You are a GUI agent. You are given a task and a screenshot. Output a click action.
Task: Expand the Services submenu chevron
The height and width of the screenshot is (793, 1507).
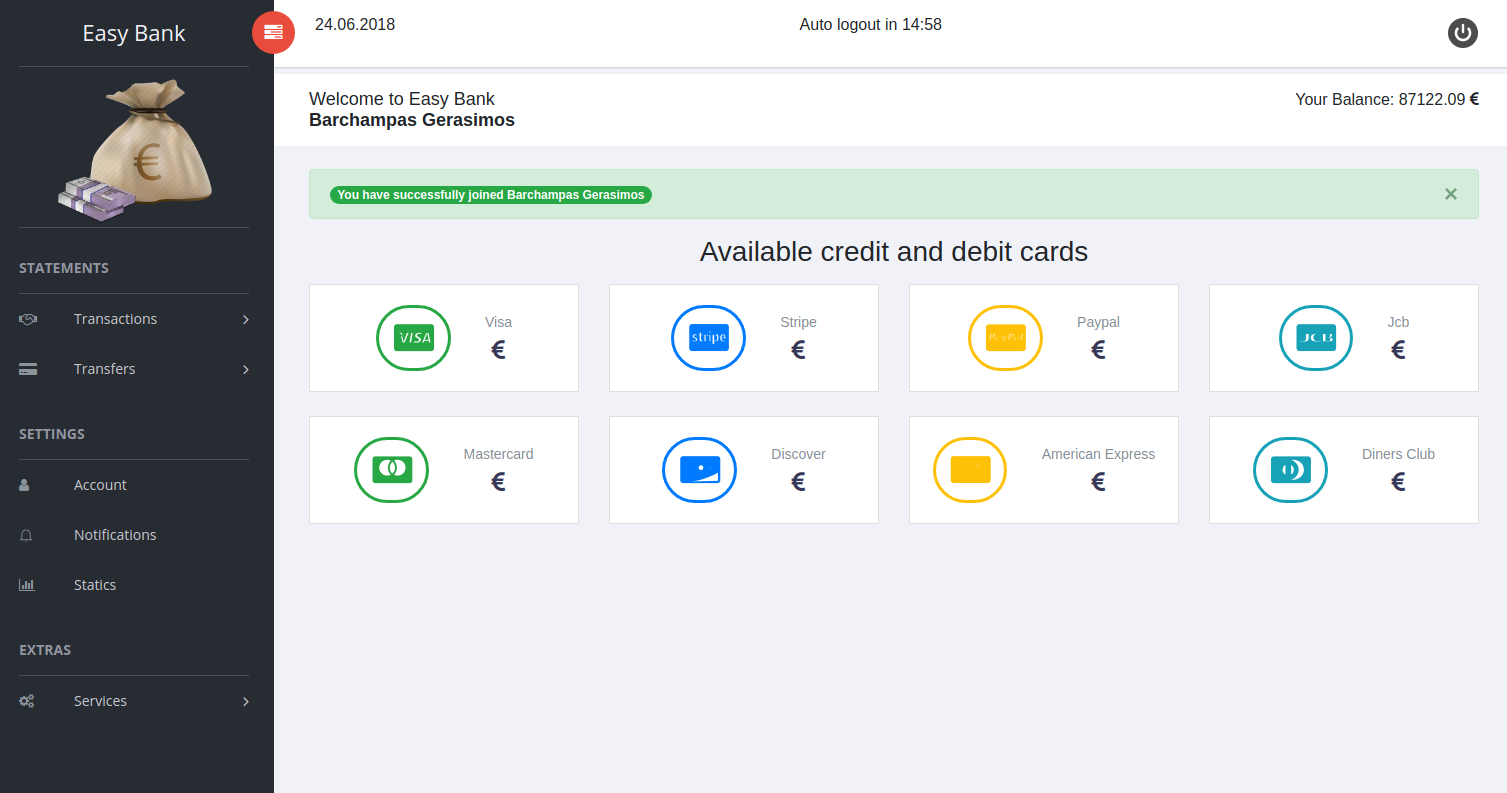[x=245, y=702]
